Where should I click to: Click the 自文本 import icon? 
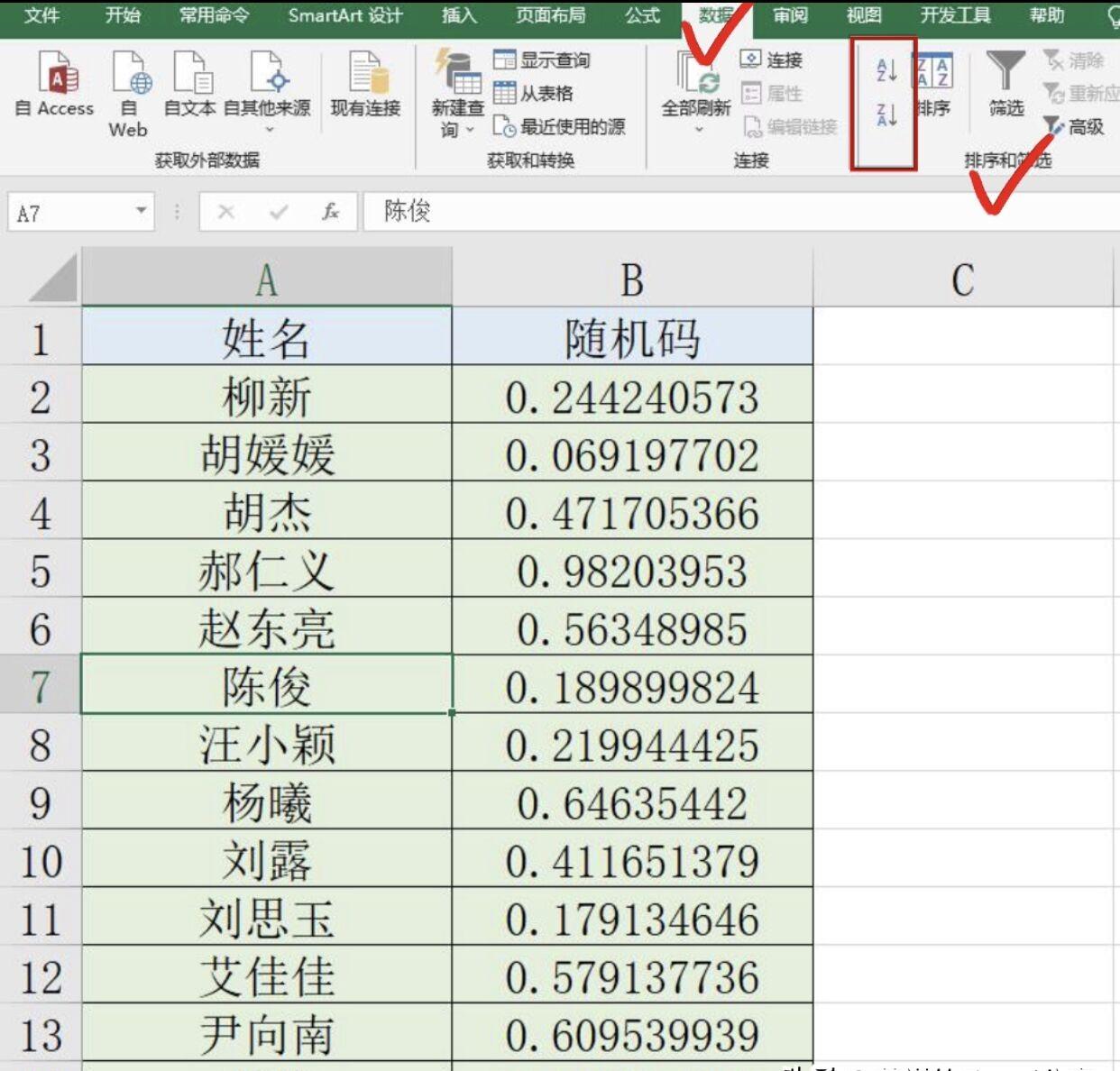pos(191,73)
